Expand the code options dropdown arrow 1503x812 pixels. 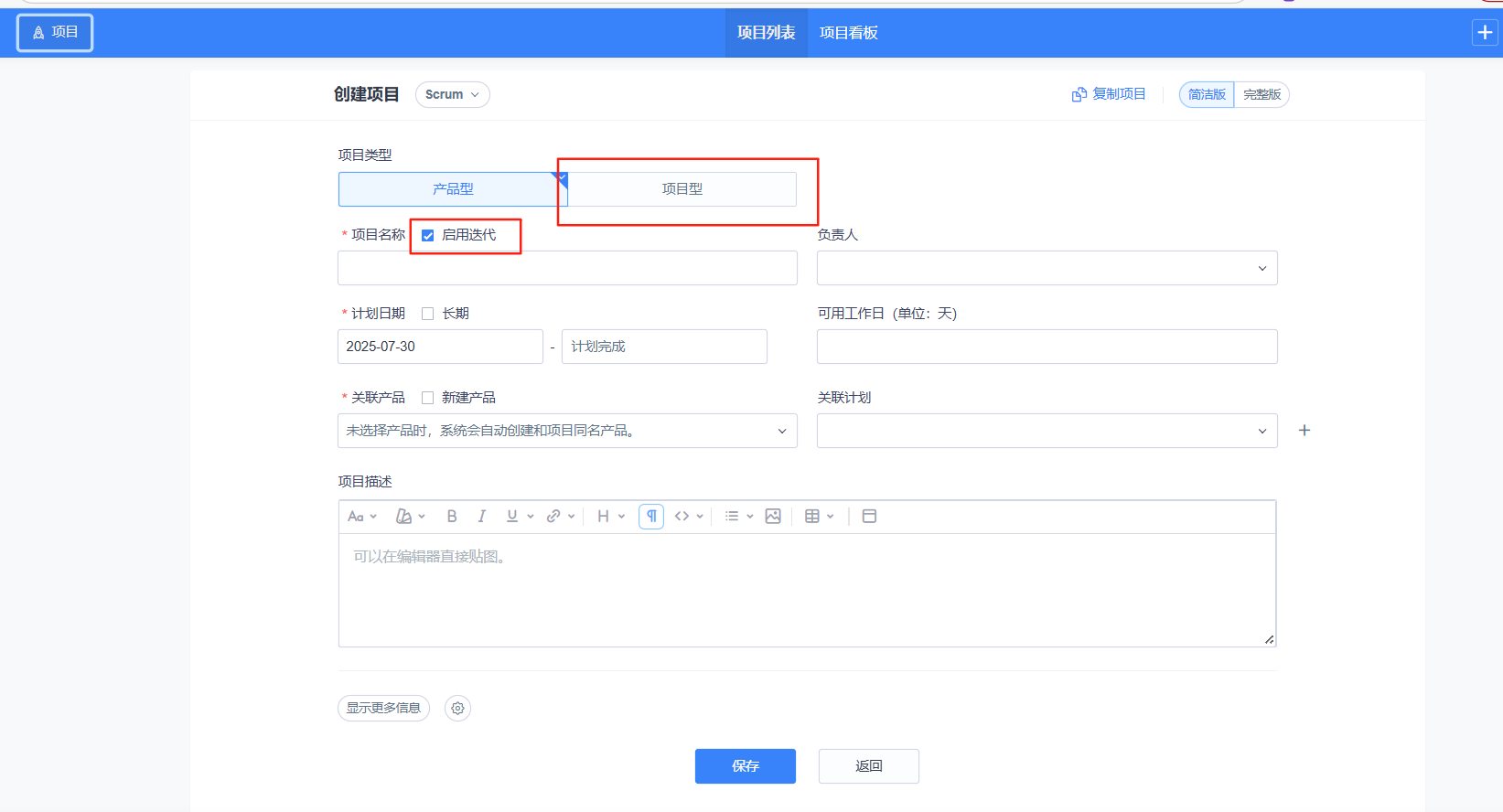pos(700,517)
